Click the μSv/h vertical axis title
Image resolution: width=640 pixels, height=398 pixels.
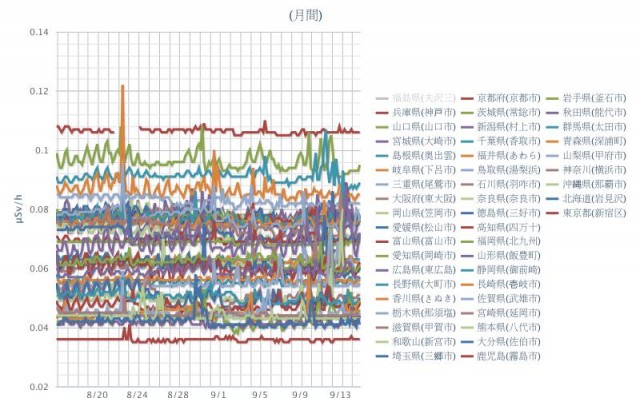pos(19,209)
